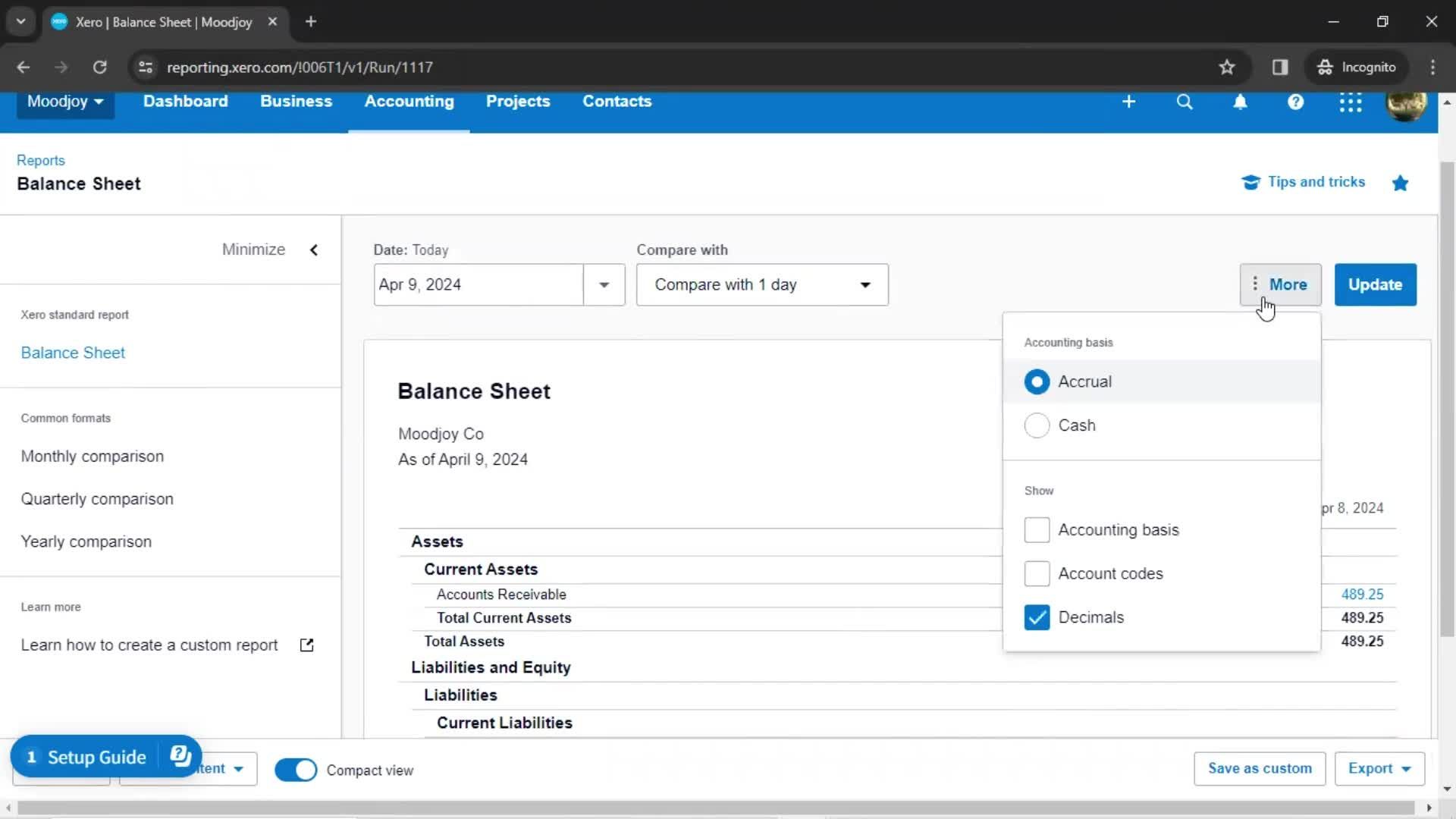1456x819 pixels.
Task: Open the Moodjoy organization dropdown
Action: click(65, 102)
